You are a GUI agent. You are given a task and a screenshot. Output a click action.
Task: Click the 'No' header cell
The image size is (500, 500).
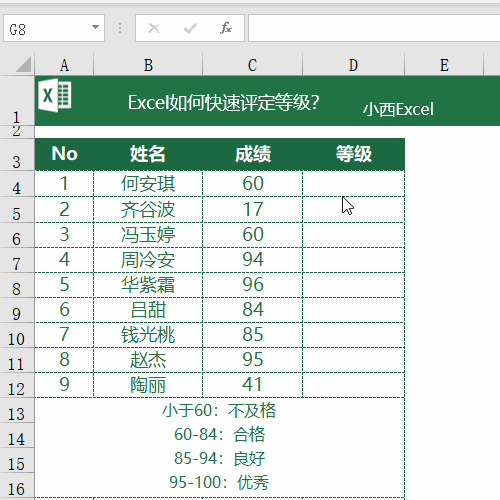[64, 154]
